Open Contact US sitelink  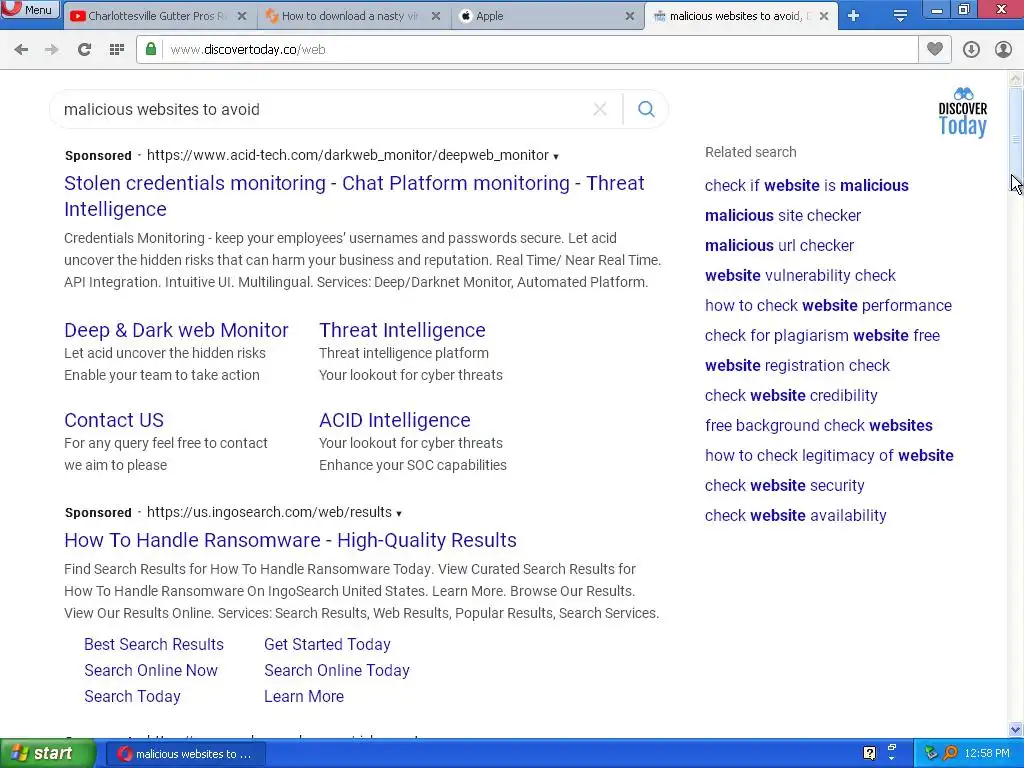[x=114, y=420]
